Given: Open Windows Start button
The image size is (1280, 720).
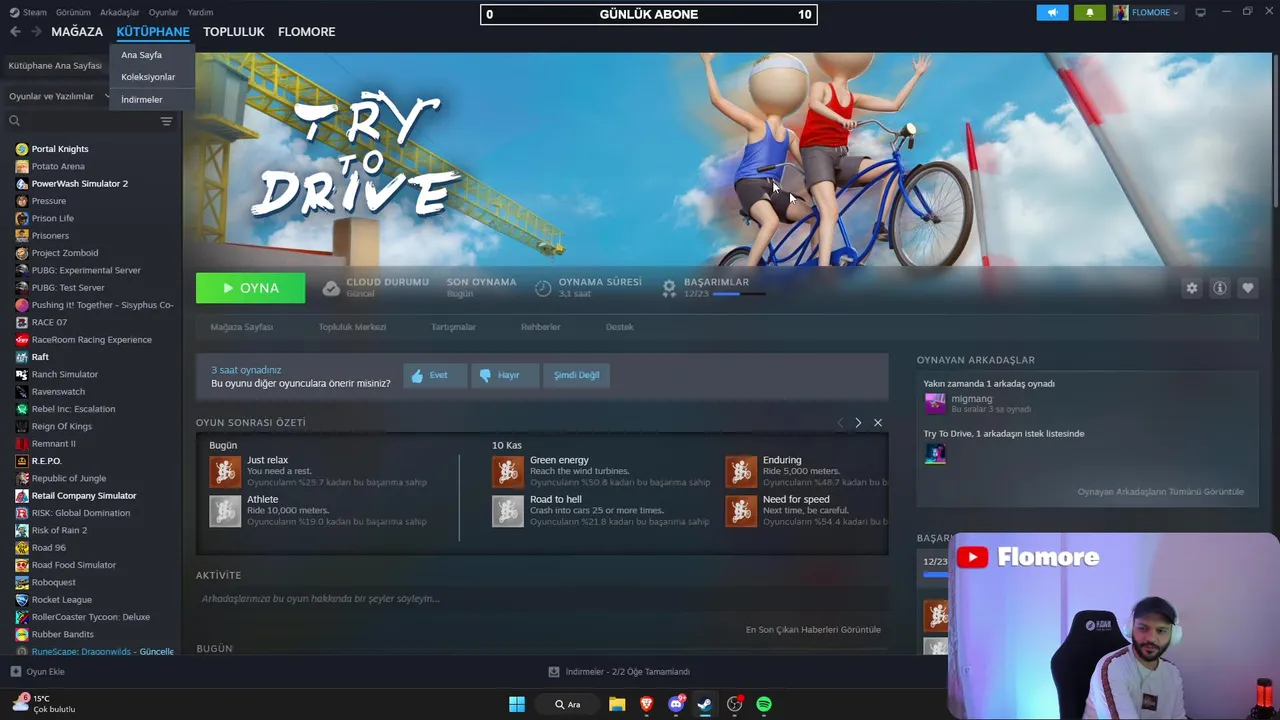Looking at the screenshot, I should pyautogui.click(x=517, y=704).
